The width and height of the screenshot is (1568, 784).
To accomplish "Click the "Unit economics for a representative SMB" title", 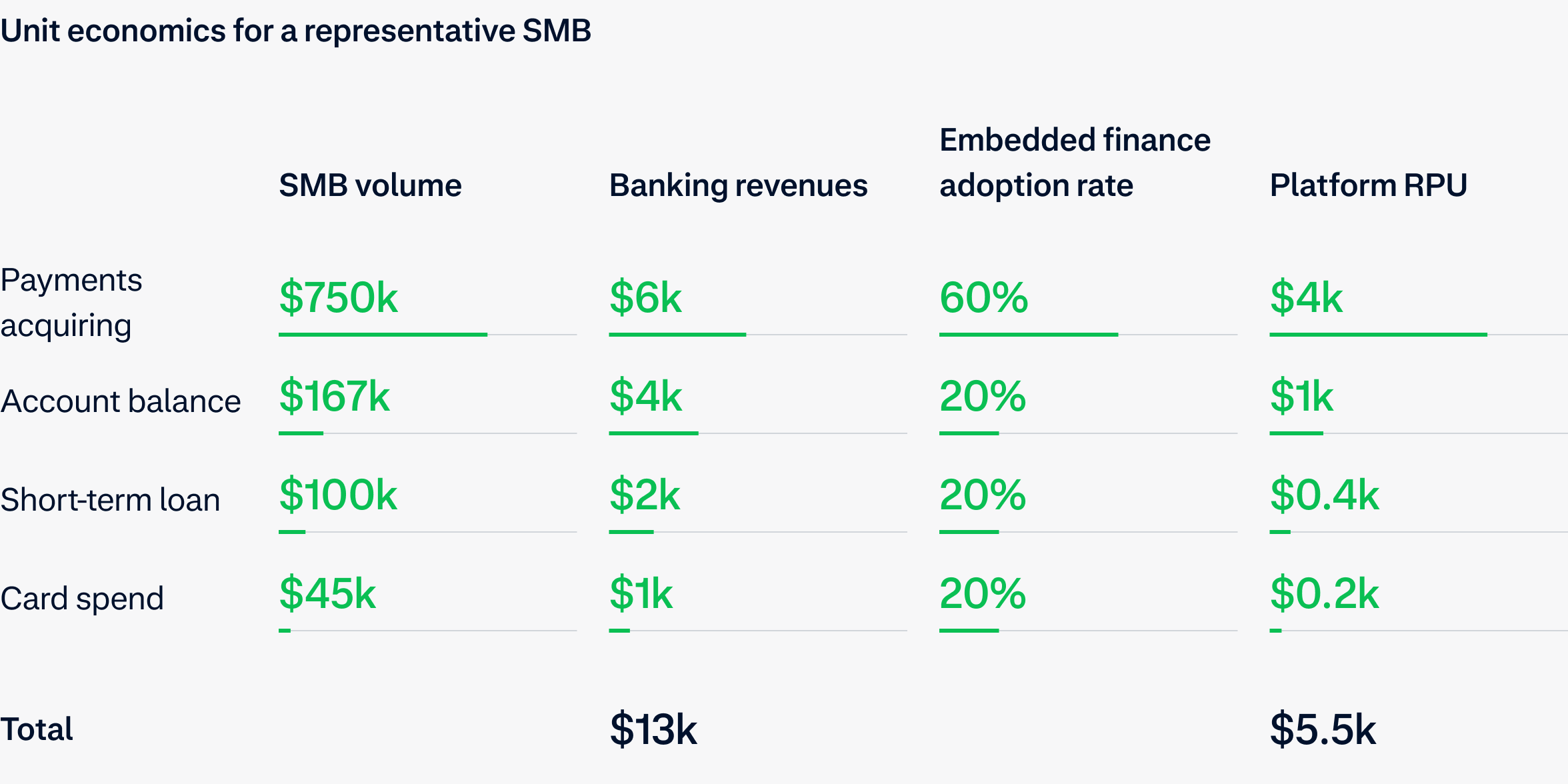I will tap(296, 31).
